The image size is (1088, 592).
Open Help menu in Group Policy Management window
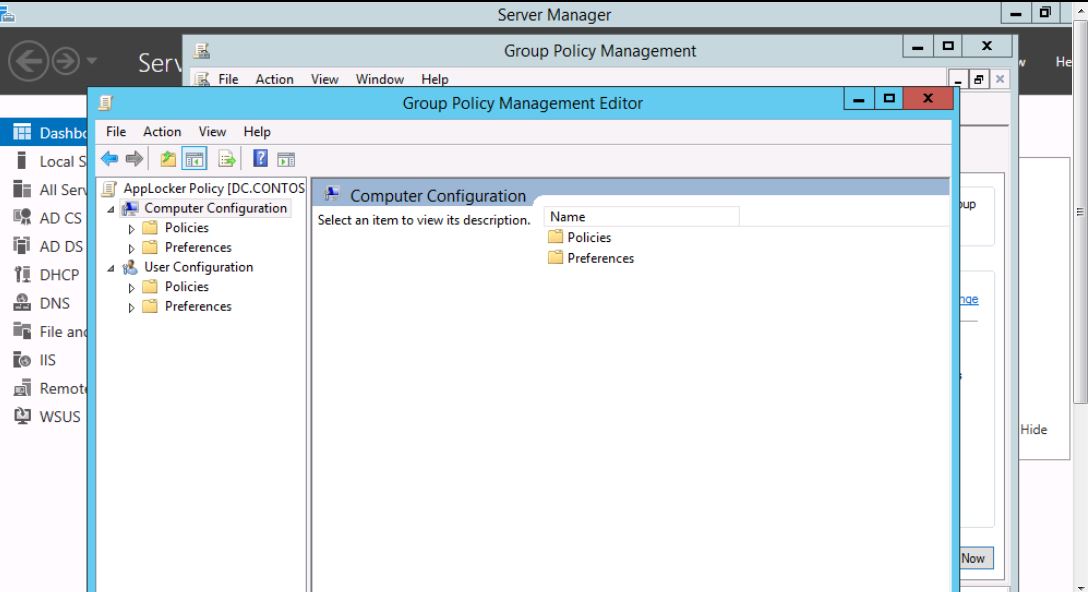[434, 79]
